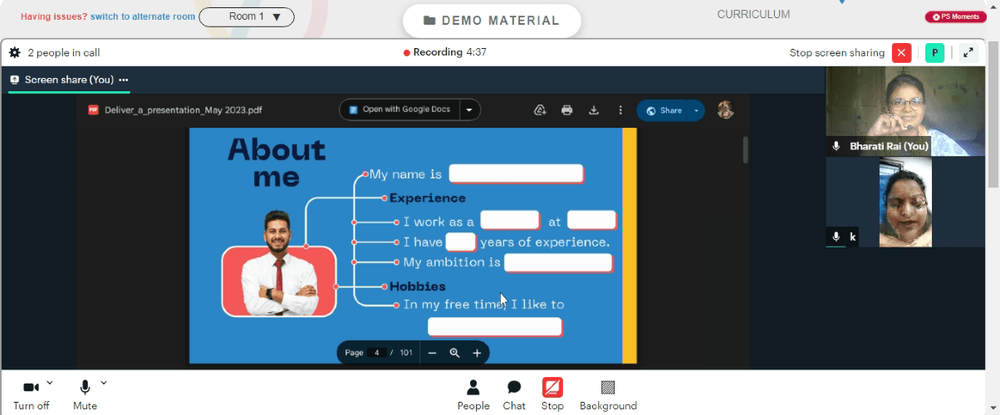Image resolution: width=1000 pixels, height=415 pixels.
Task: Click the red stop screen sharing X
Action: [x=901, y=53]
